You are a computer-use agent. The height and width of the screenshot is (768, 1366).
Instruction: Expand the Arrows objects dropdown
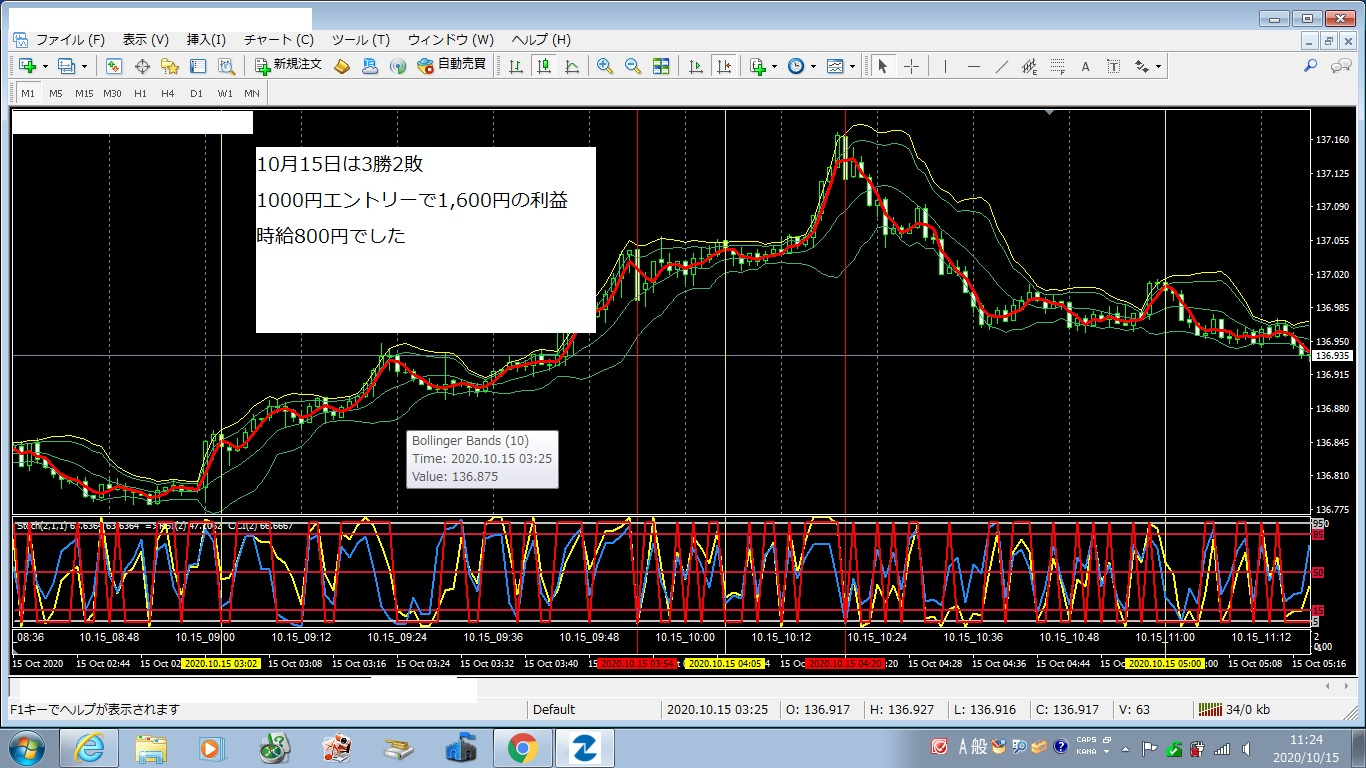(1158, 66)
